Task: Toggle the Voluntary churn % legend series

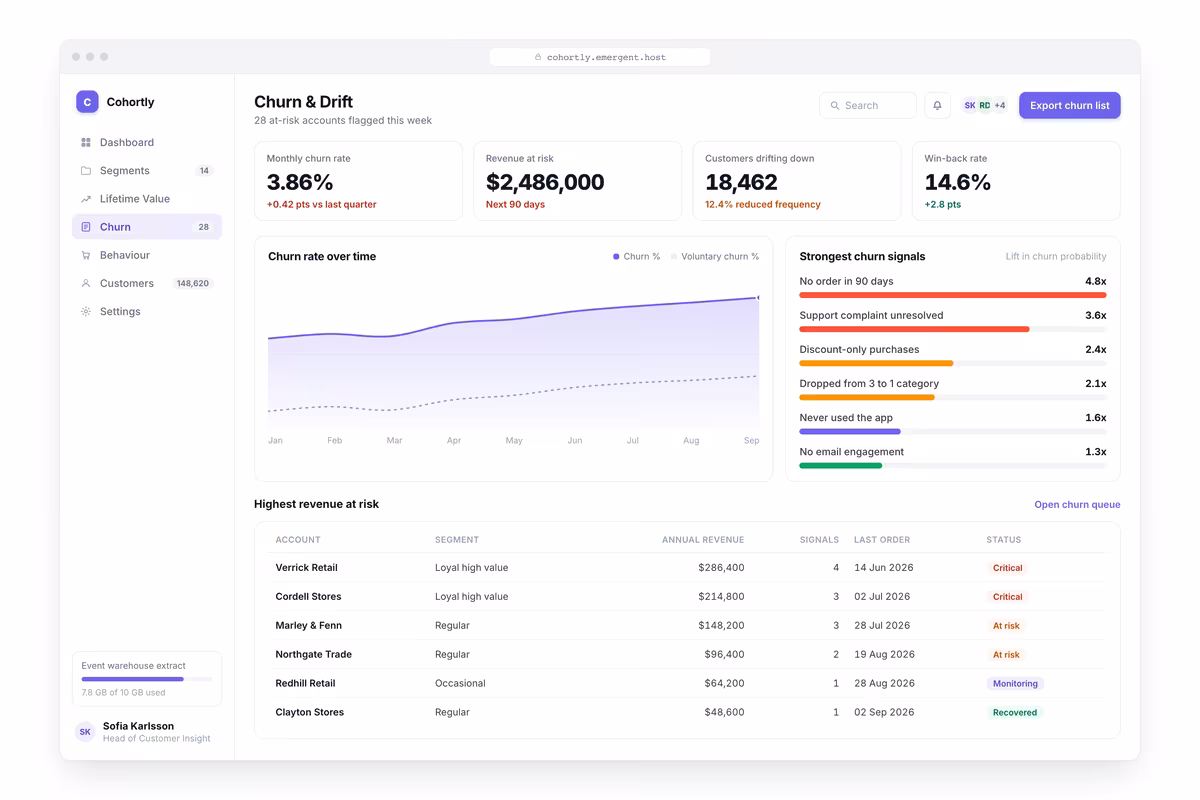Action: point(715,257)
